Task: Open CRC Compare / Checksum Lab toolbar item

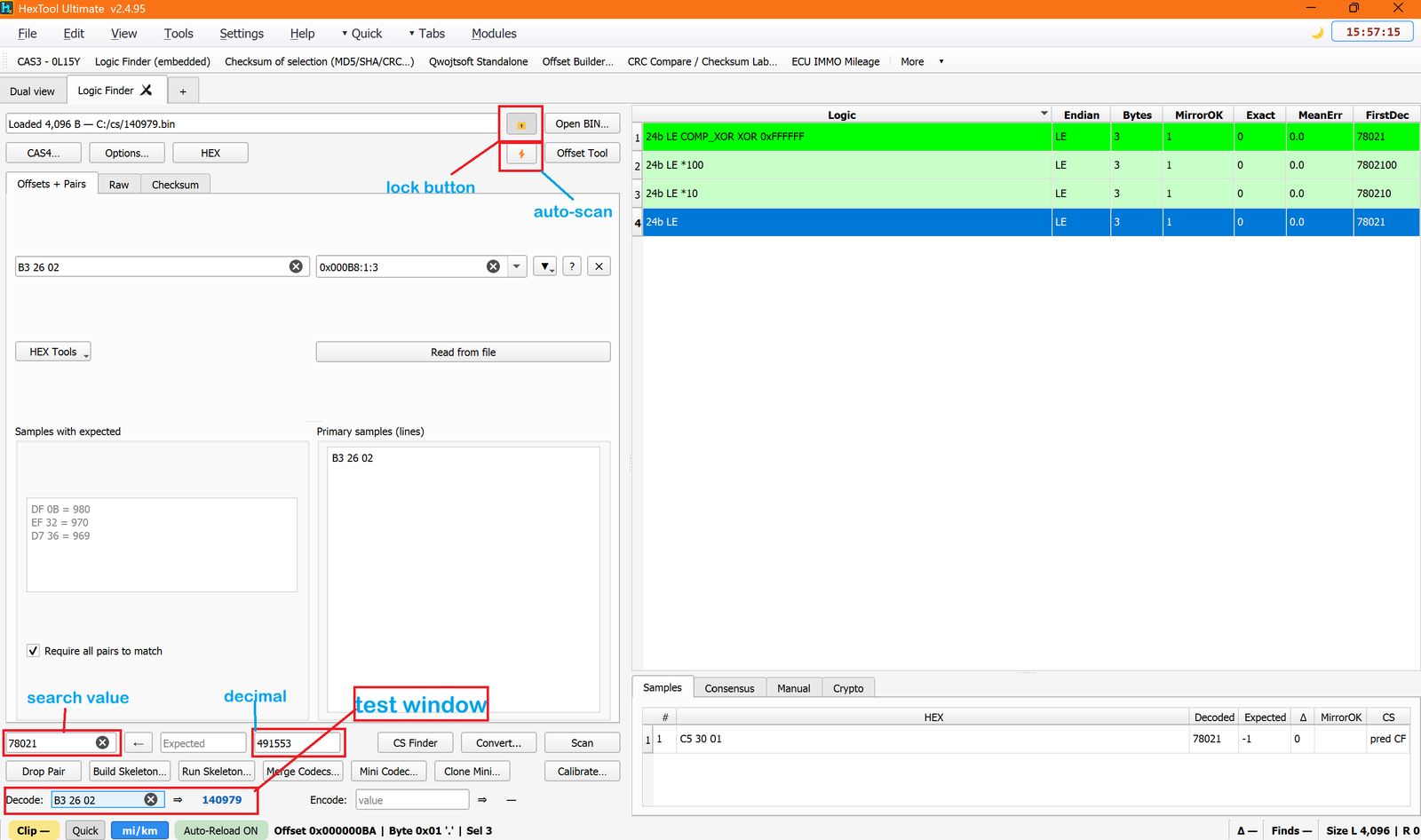Action: click(x=703, y=61)
